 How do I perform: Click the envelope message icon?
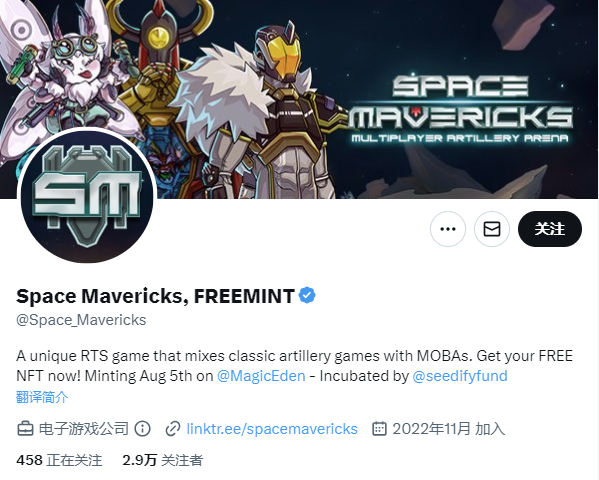coord(492,229)
